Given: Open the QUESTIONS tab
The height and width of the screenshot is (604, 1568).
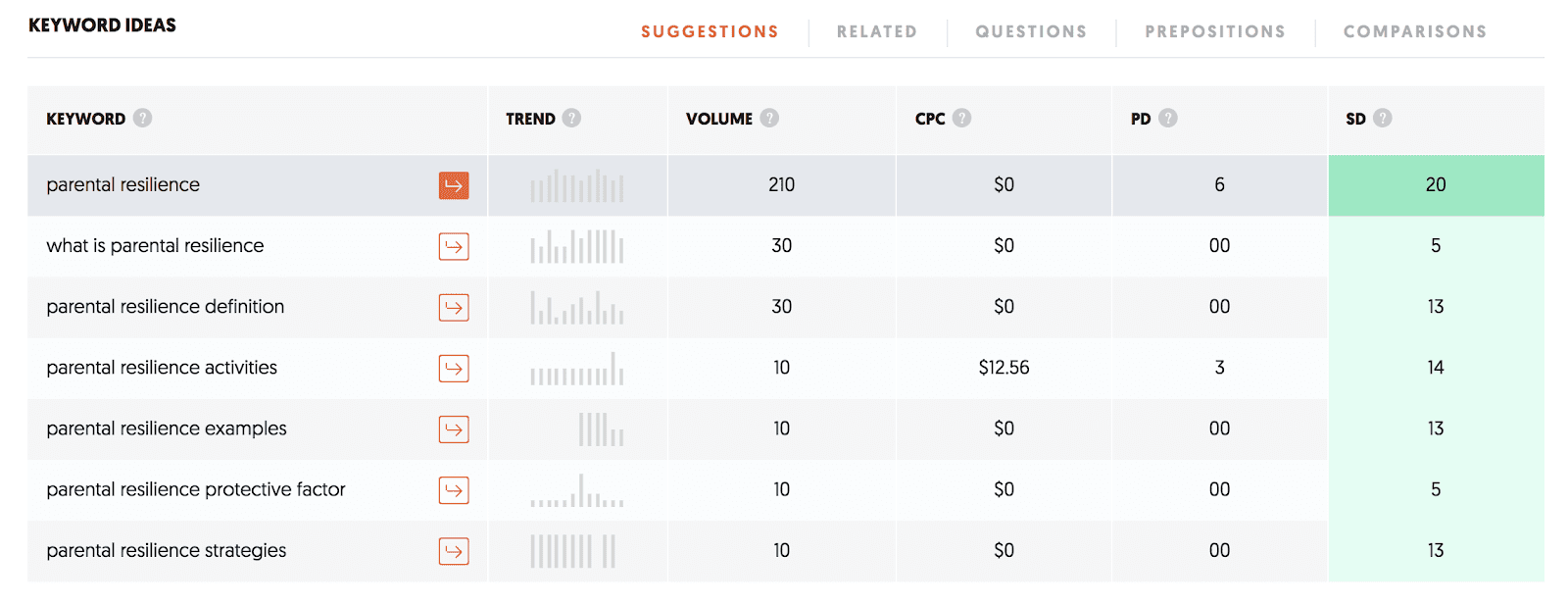Looking at the screenshot, I should [x=1030, y=30].
